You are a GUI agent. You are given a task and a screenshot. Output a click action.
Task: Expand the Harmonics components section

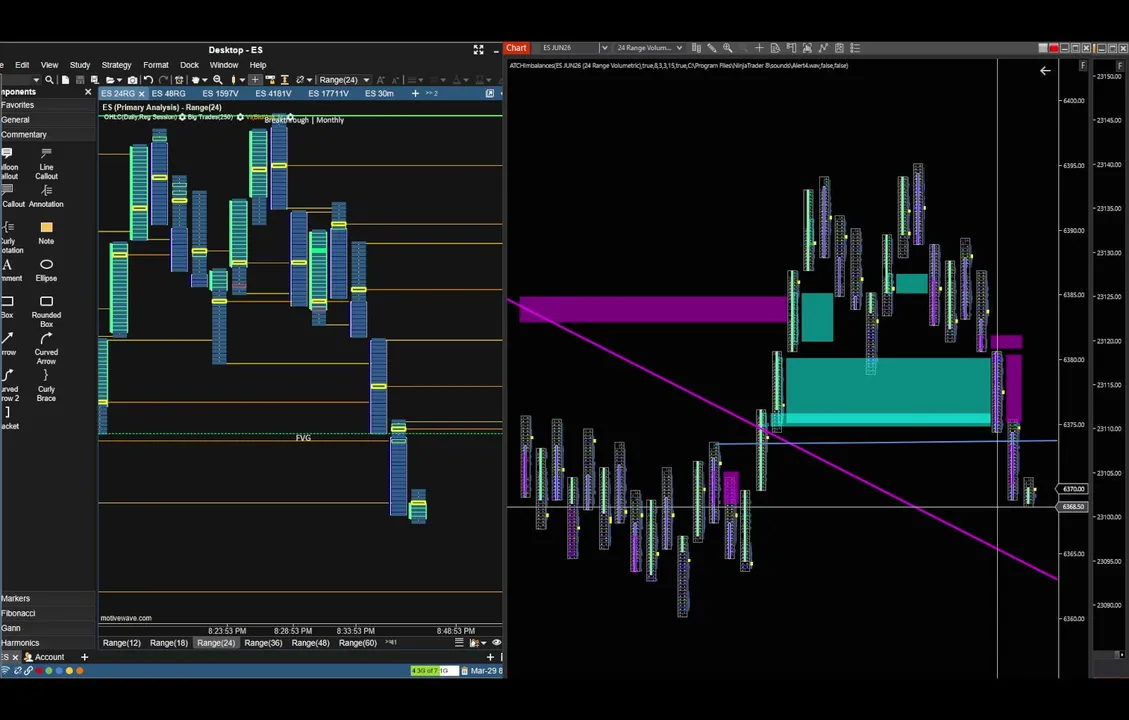pos(48,643)
